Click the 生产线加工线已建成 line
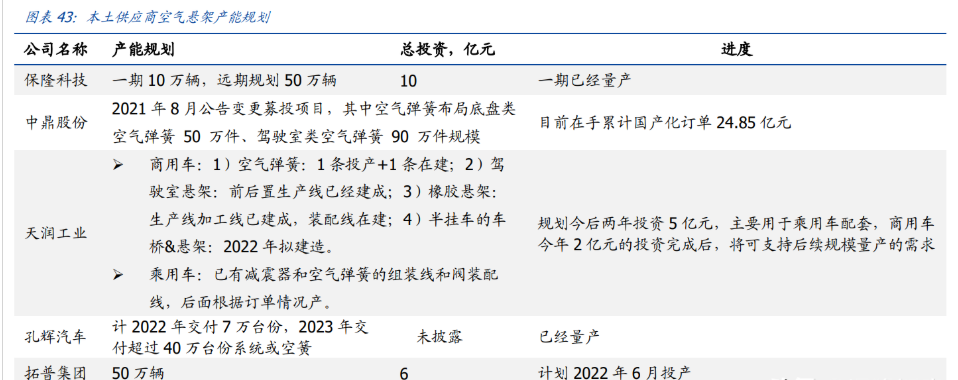Viewport: 958px width, 380px height. (x=327, y=219)
